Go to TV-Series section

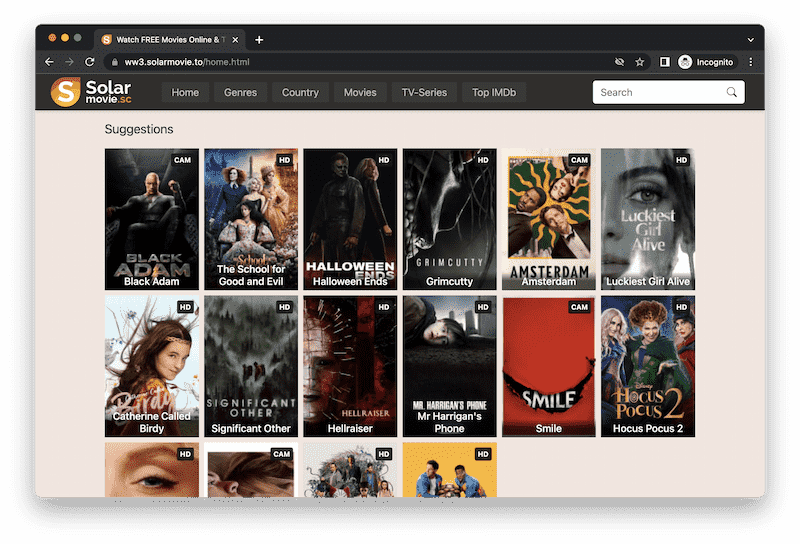tap(424, 92)
